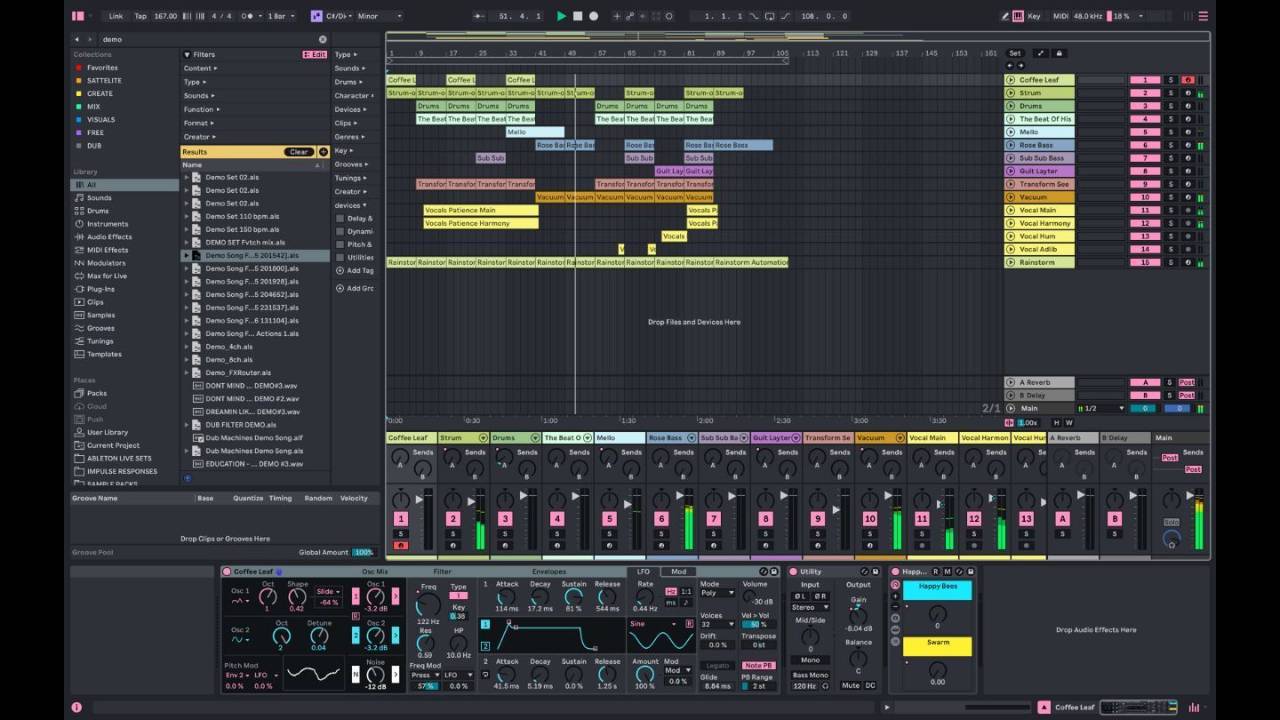Screen dimensions: 1280x720
Task: Select the draw mode pencil icon
Action: click(1005, 16)
